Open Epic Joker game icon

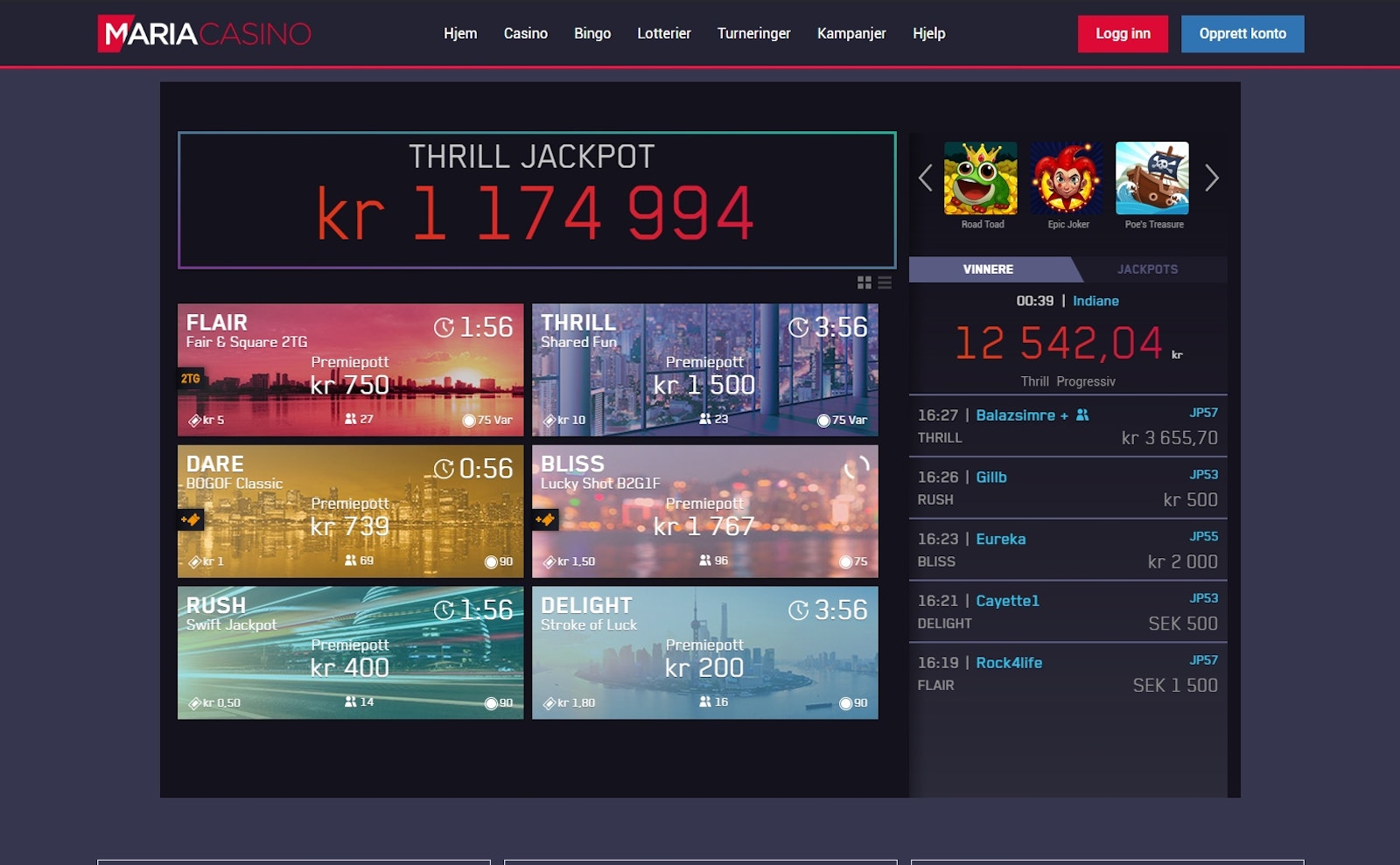click(x=1067, y=178)
